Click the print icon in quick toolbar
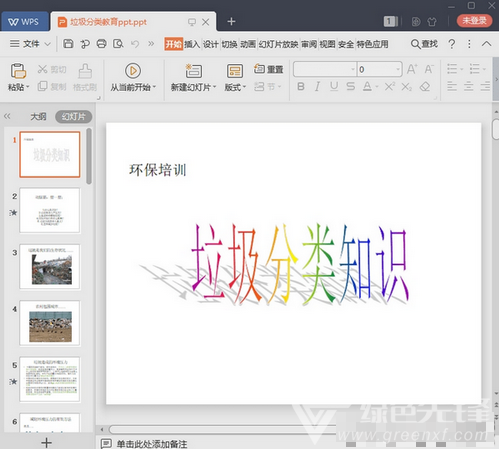This screenshot has height=449, width=499. click(101, 44)
